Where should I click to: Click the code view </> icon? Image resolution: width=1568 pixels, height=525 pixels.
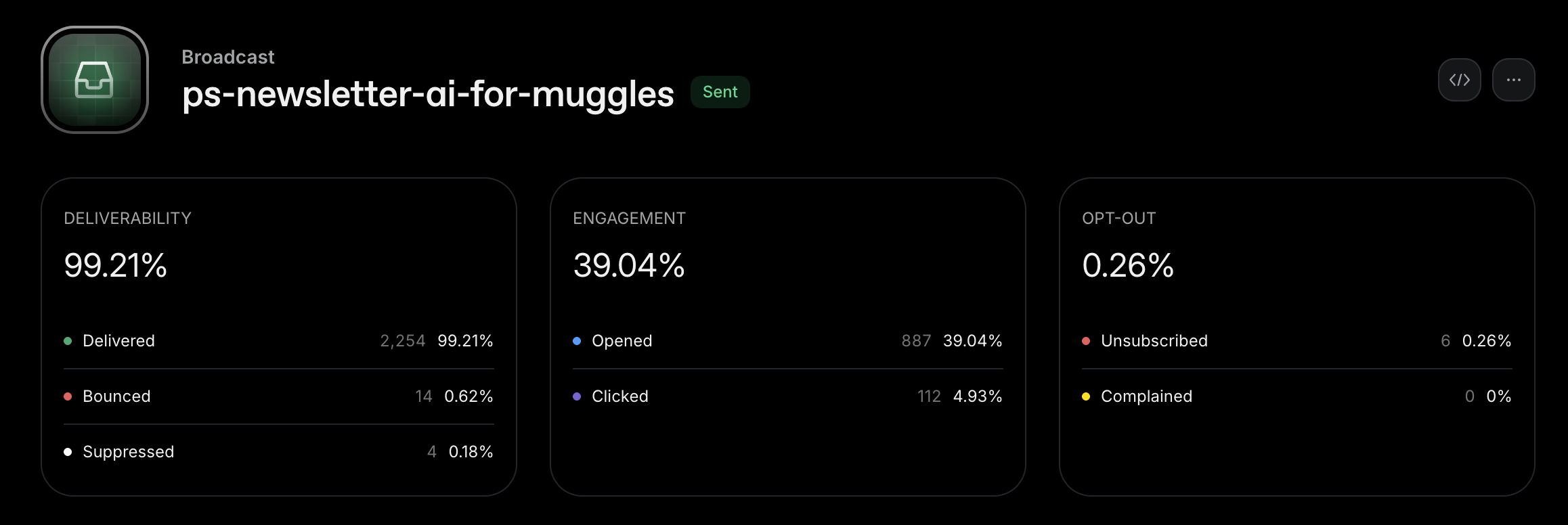1460,79
